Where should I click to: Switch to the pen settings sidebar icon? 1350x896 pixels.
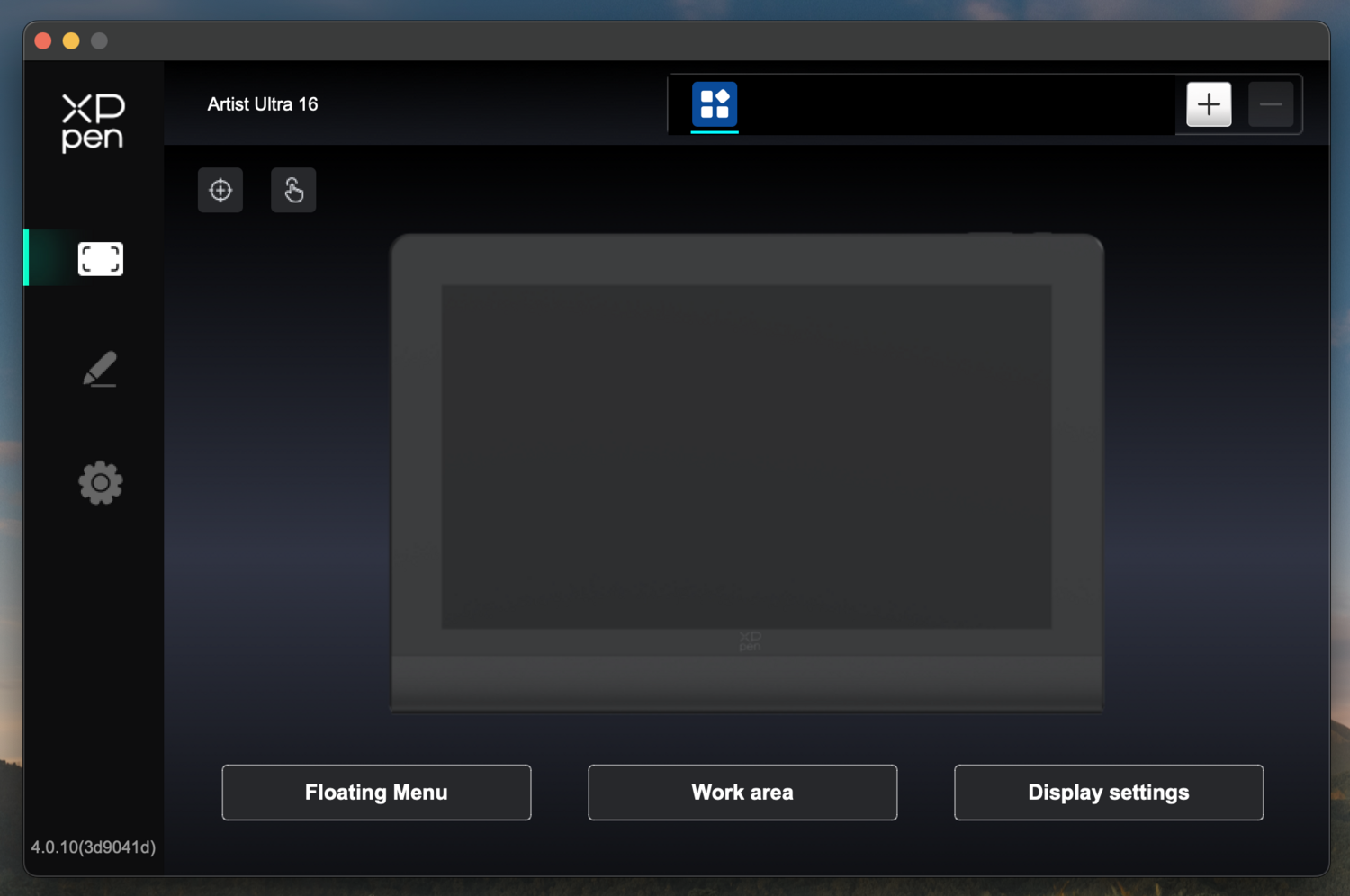(x=100, y=370)
